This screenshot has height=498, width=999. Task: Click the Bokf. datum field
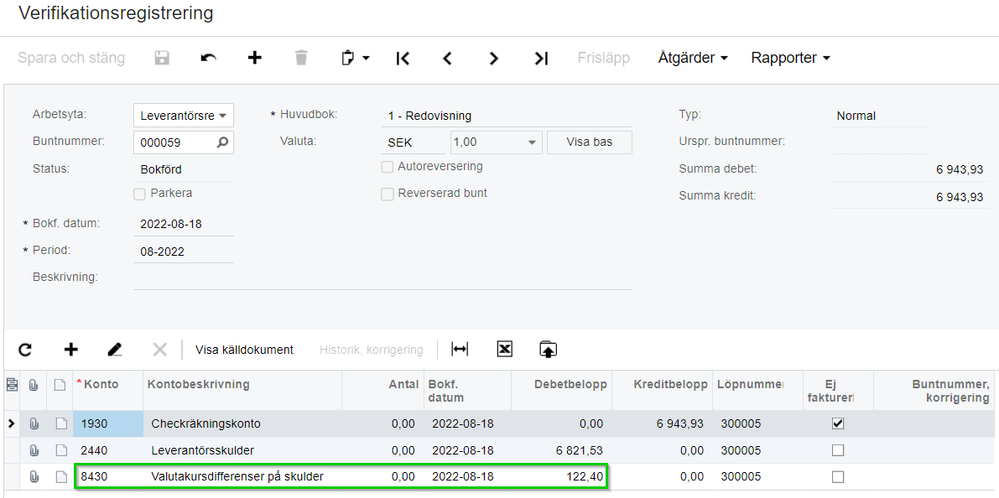(183, 224)
